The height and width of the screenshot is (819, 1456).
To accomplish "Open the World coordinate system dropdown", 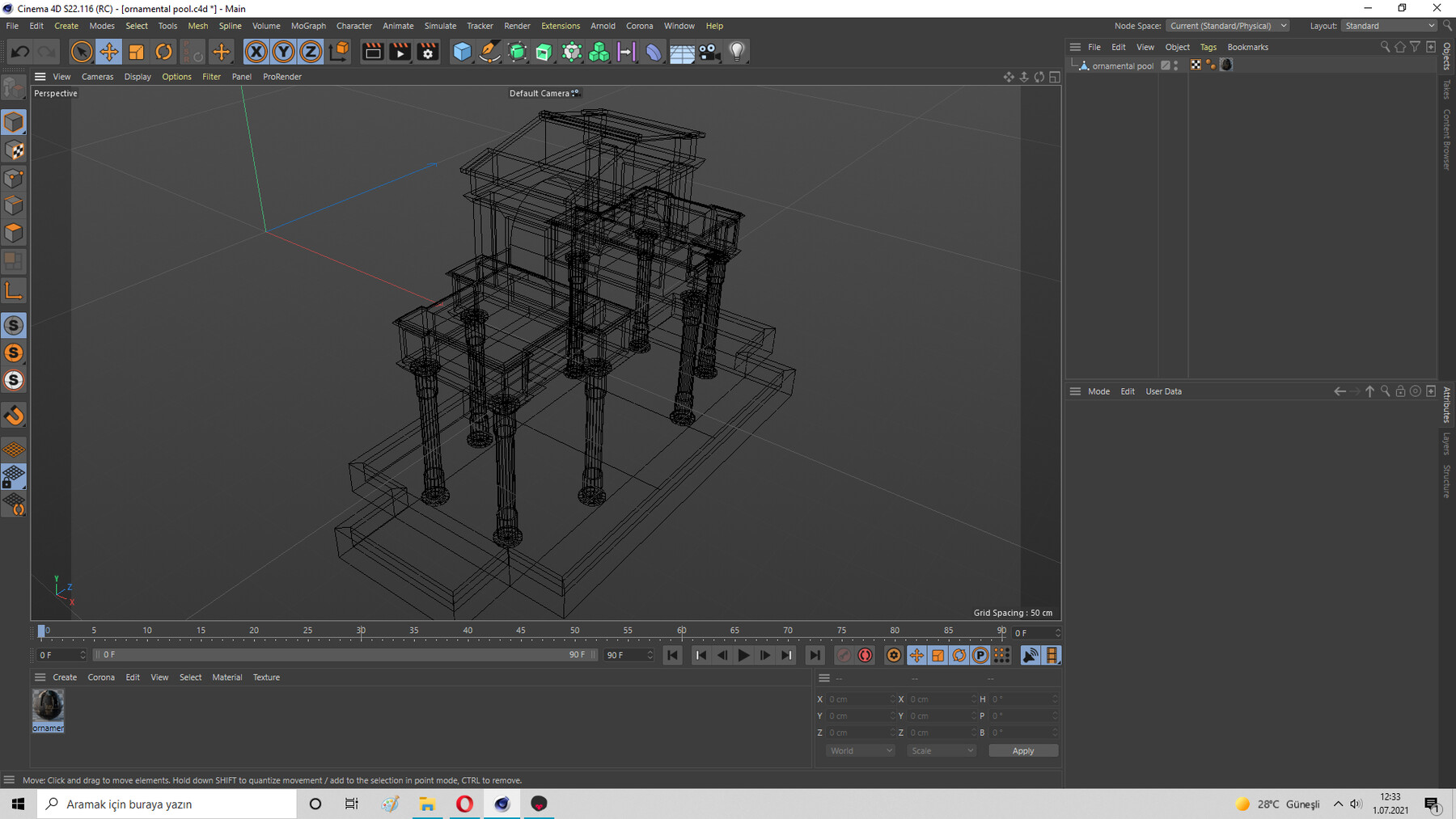I will (860, 751).
